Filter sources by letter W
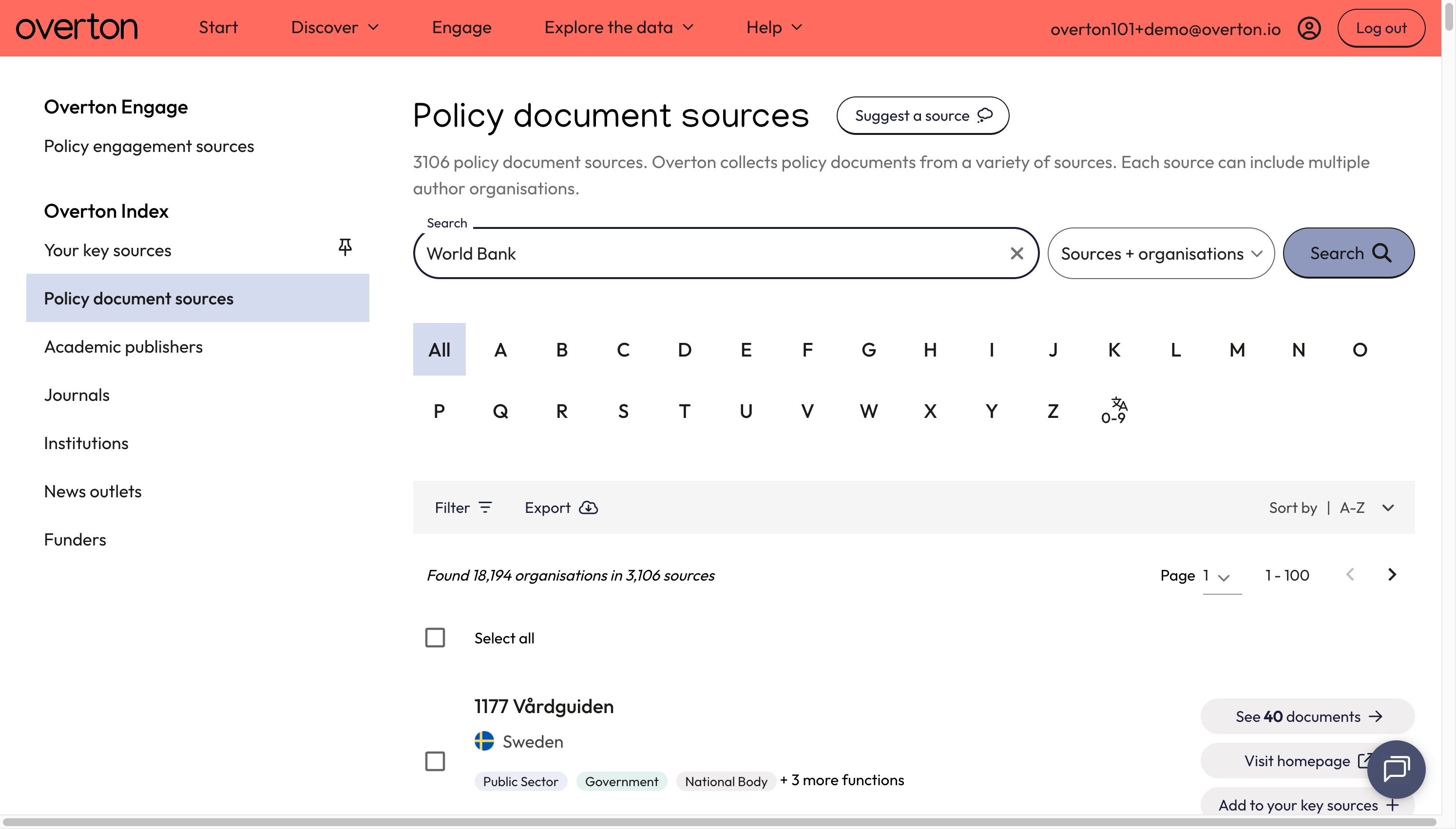 [x=868, y=411]
